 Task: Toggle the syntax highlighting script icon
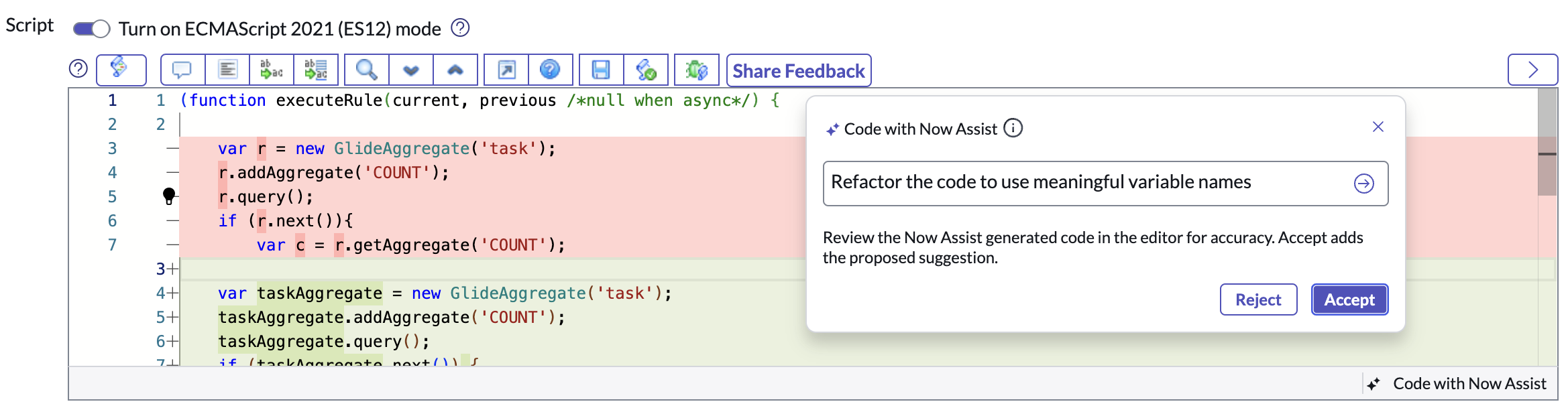click(x=121, y=70)
